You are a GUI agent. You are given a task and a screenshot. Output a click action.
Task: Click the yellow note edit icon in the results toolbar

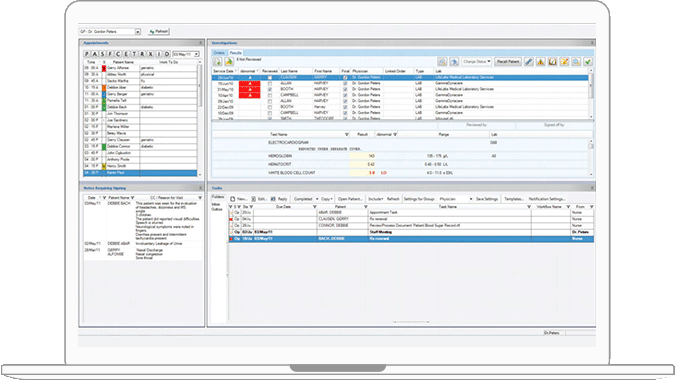(x=564, y=62)
